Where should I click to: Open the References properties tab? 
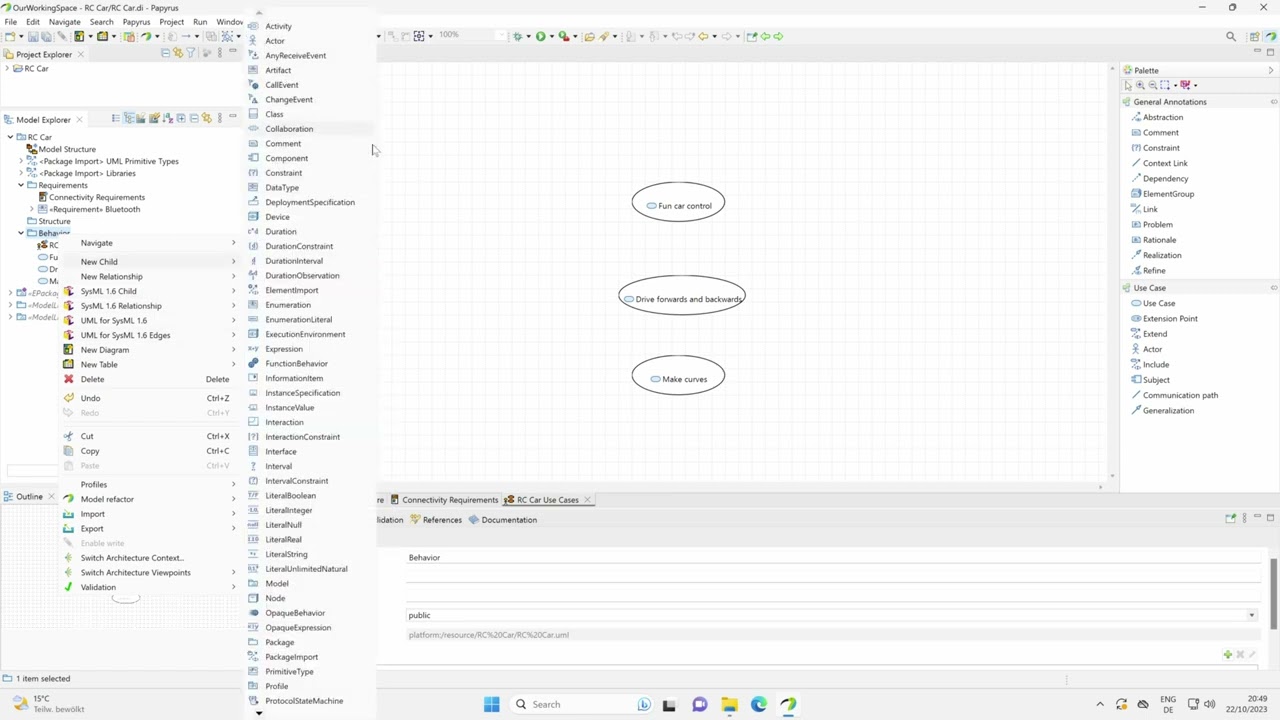(436, 520)
